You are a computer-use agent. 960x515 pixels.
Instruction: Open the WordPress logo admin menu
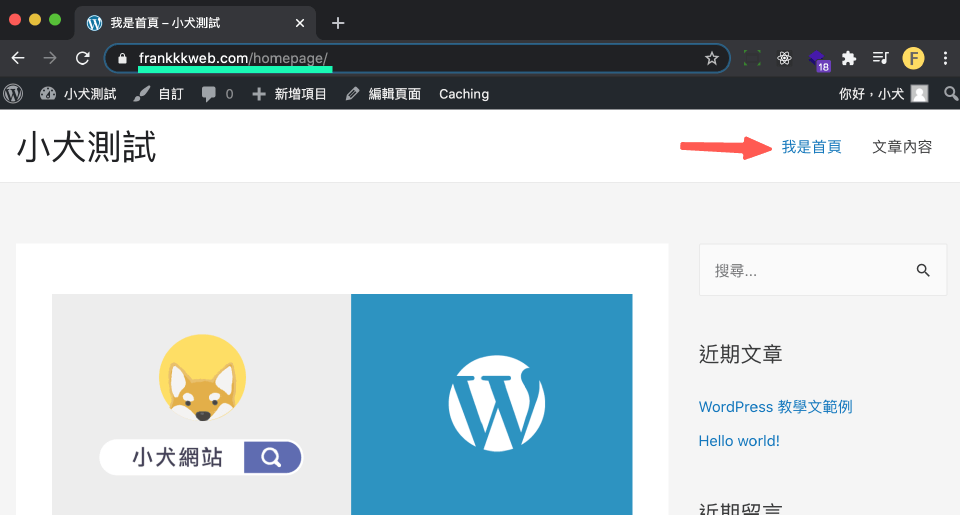click(x=13, y=94)
